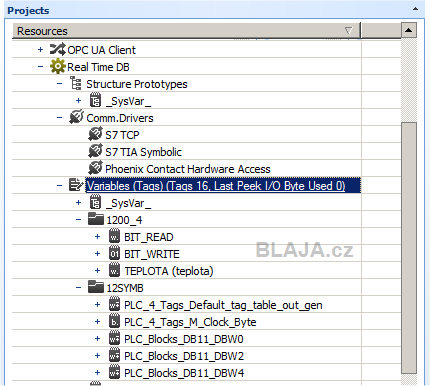The image size is (430, 386).
Task: Expand _SysVar_ under Structure Prototypes
Action: [x=78, y=100]
